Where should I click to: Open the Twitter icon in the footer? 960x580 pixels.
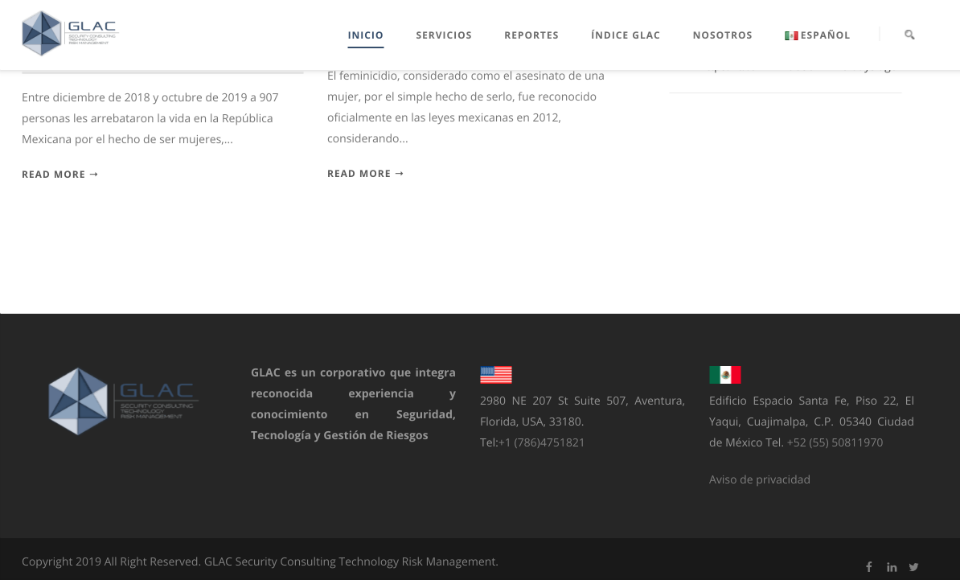tap(913, 567)
